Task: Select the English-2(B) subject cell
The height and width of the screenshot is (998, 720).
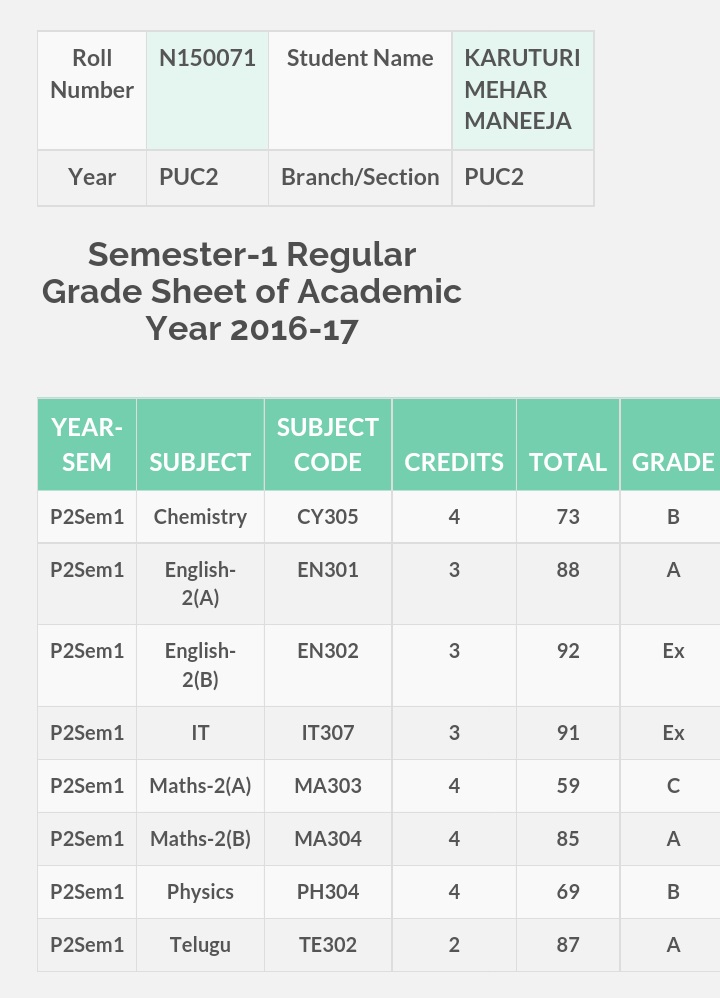Action: [x=201, y=665]
